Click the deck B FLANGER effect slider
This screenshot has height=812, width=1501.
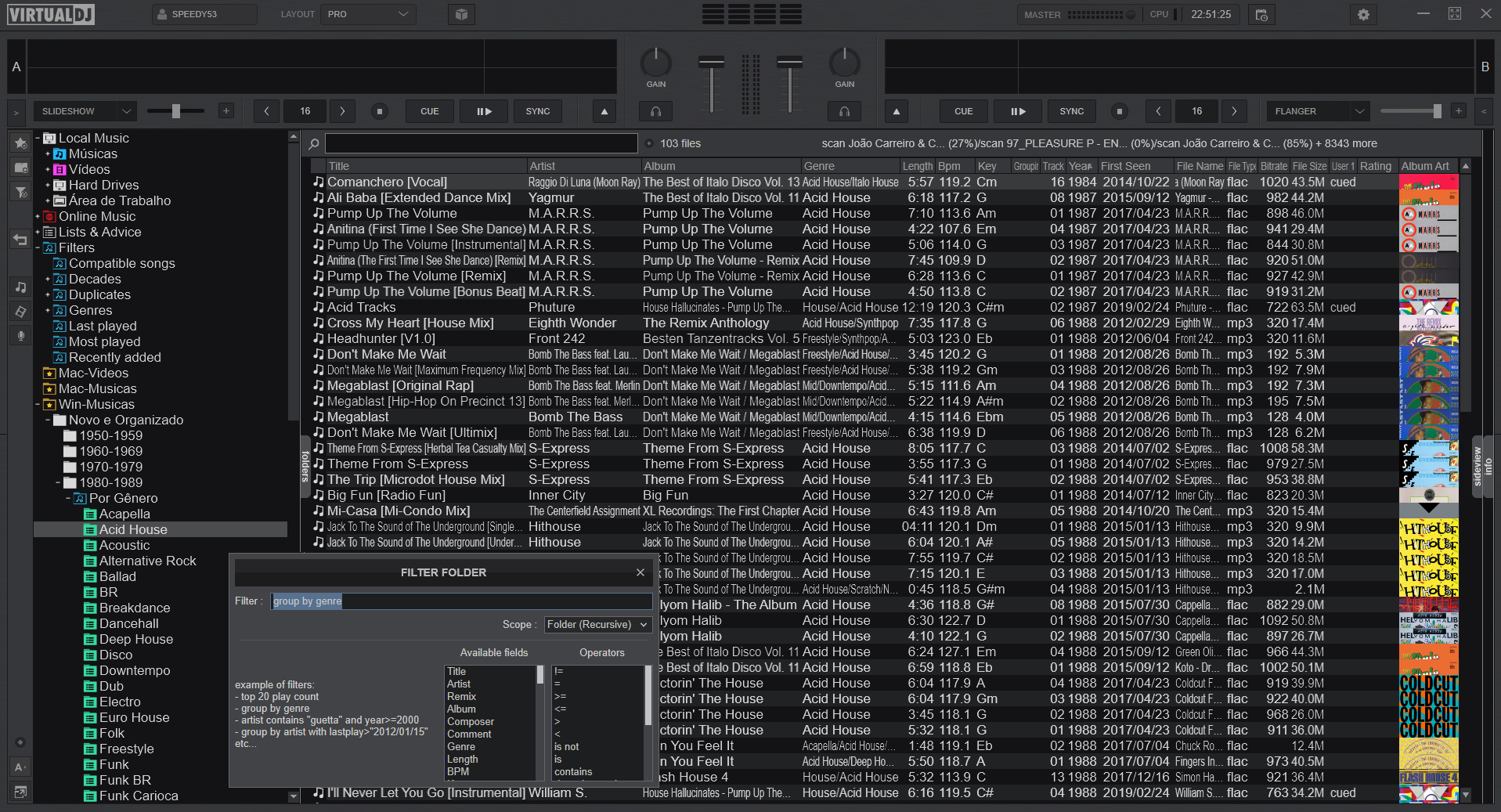point(1411,111)
